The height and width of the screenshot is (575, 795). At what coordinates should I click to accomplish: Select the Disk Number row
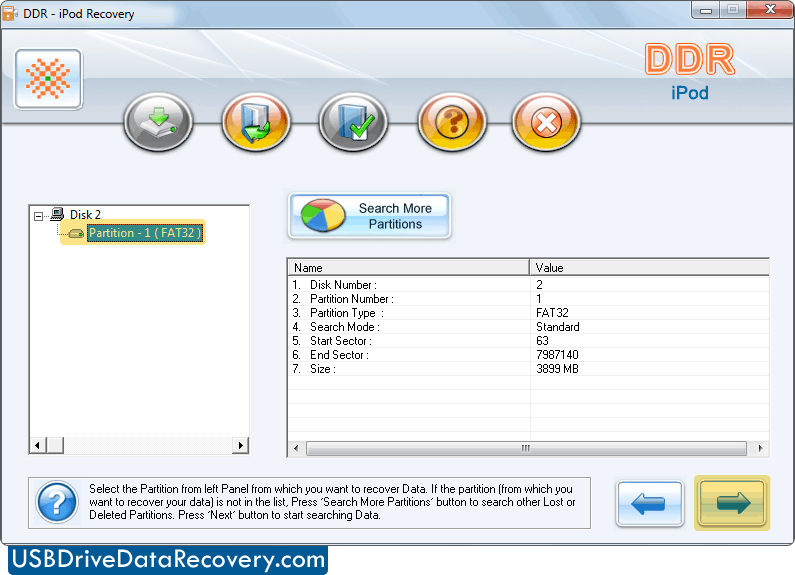click(528, 284)
